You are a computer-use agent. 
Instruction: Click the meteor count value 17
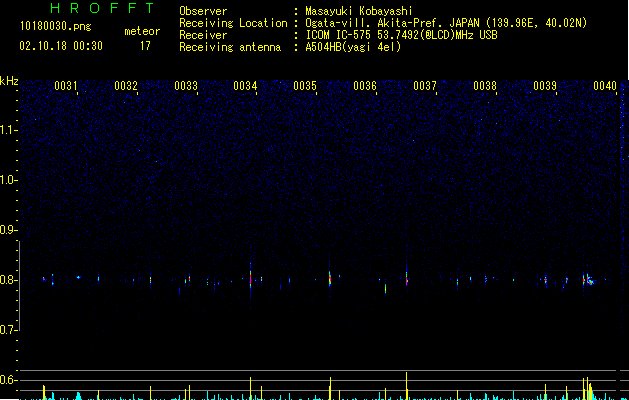click(145, 46)
